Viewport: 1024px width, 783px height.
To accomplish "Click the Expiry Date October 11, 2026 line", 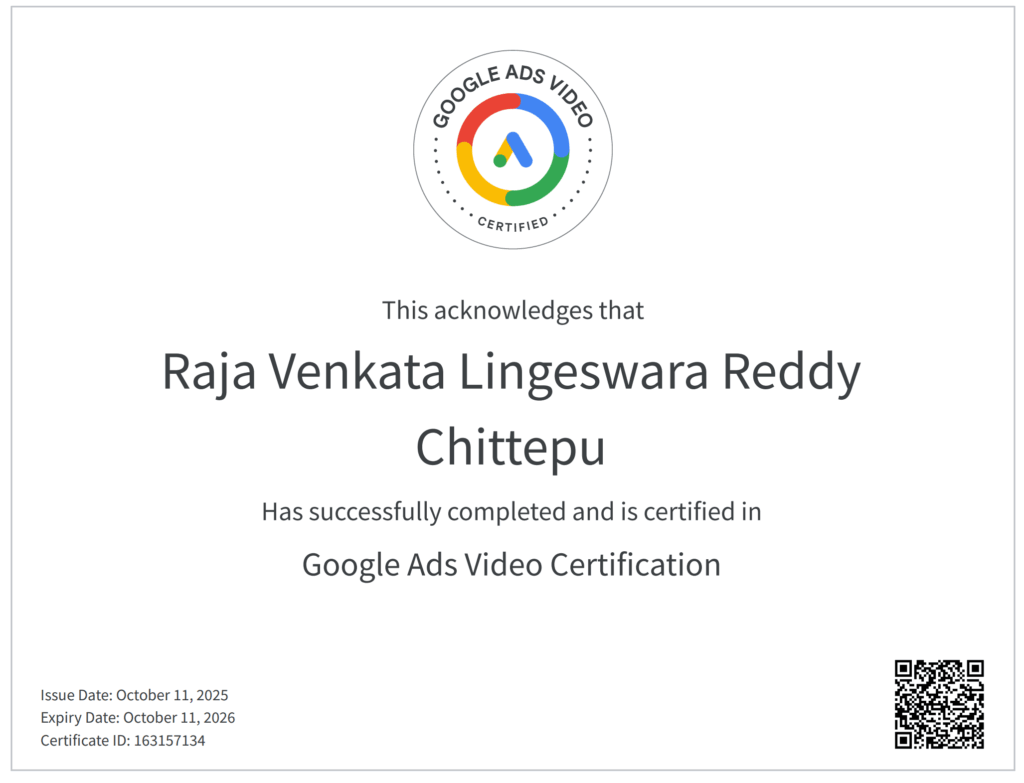I will pos(138,718).
